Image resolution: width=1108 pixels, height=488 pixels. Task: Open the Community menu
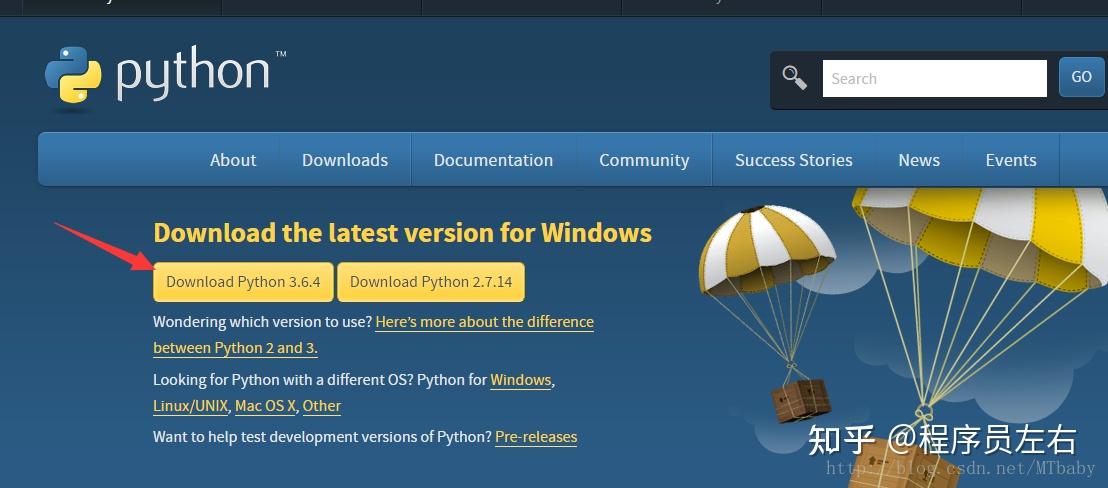click(x=644, y=160)
